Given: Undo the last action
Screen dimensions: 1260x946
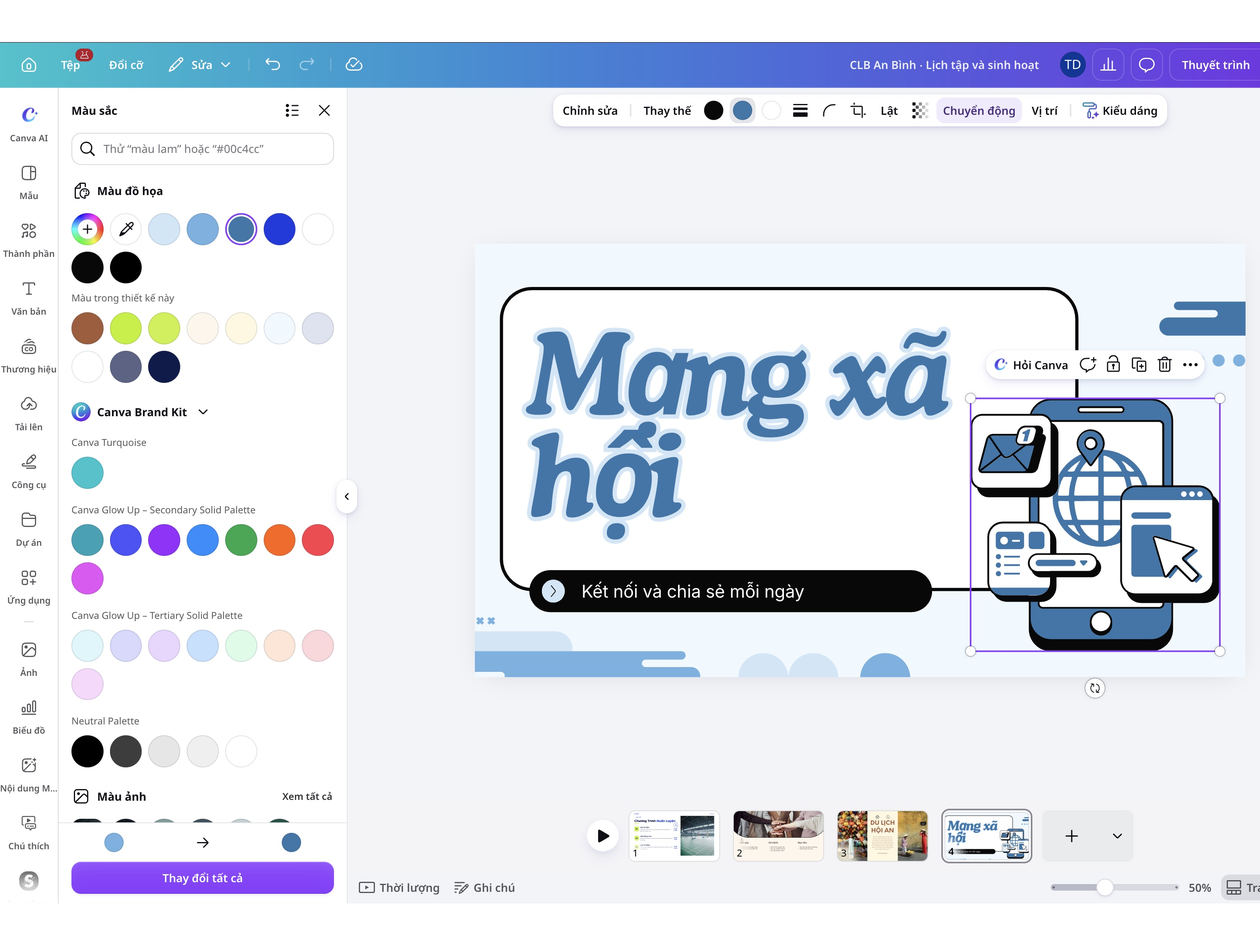Looking at the screenshot, I should (x=272, y=64).
